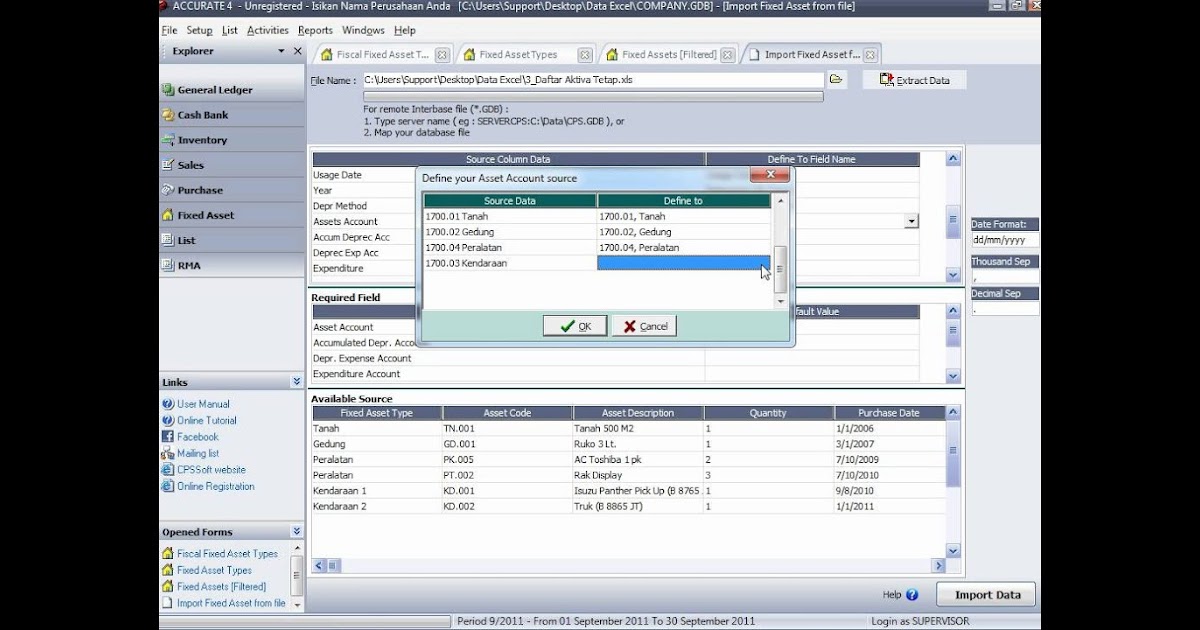Screen dimensions: 1200x630
Task: Open the Reports menu
Action: pos(315,31)
